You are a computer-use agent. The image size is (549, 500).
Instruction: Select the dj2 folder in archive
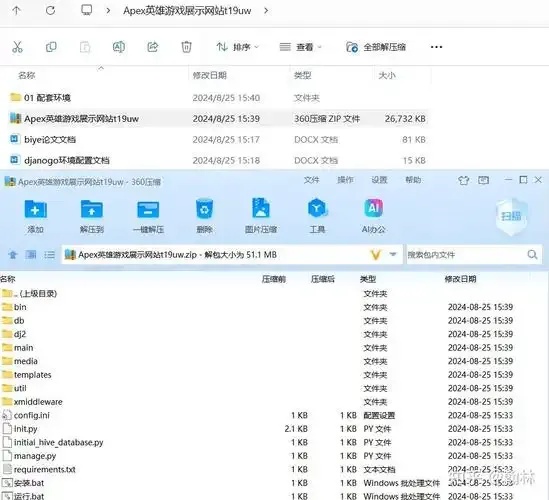[x=14, y=334]
